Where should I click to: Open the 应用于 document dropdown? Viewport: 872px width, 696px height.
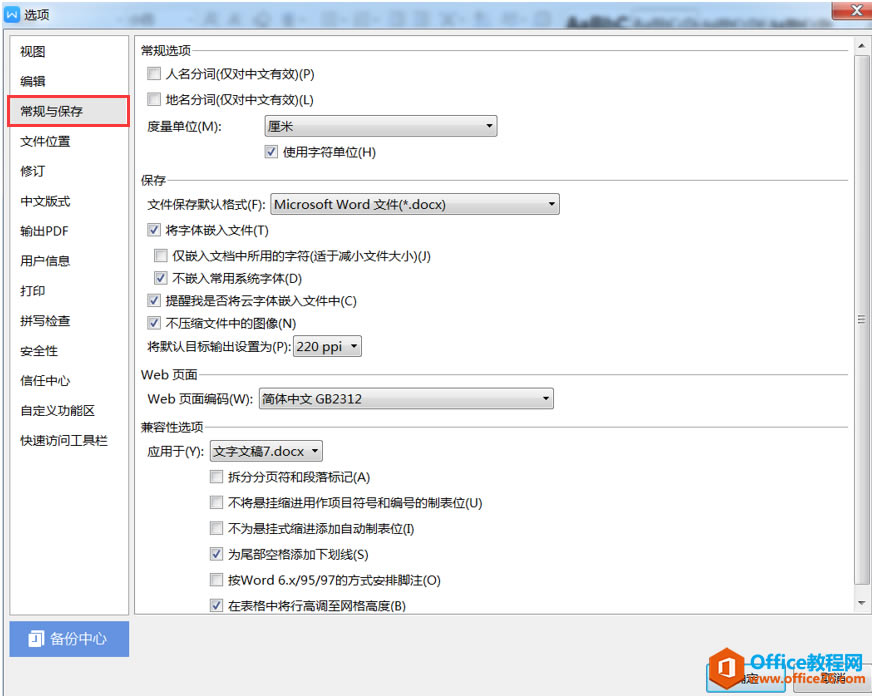coord(266,451)
